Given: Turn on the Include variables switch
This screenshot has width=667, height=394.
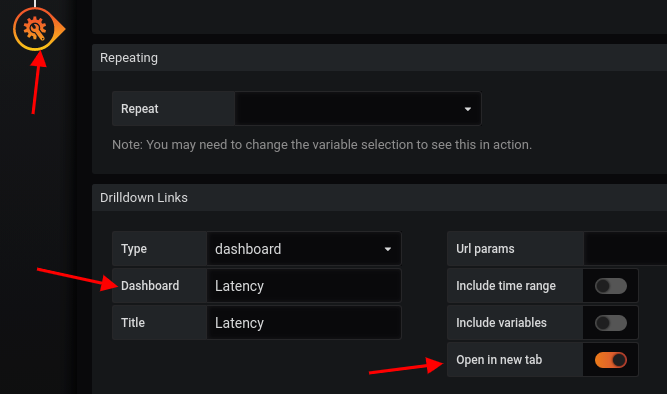Looking at the screenshot, I should pyautogui.click(x=610, y=323).
